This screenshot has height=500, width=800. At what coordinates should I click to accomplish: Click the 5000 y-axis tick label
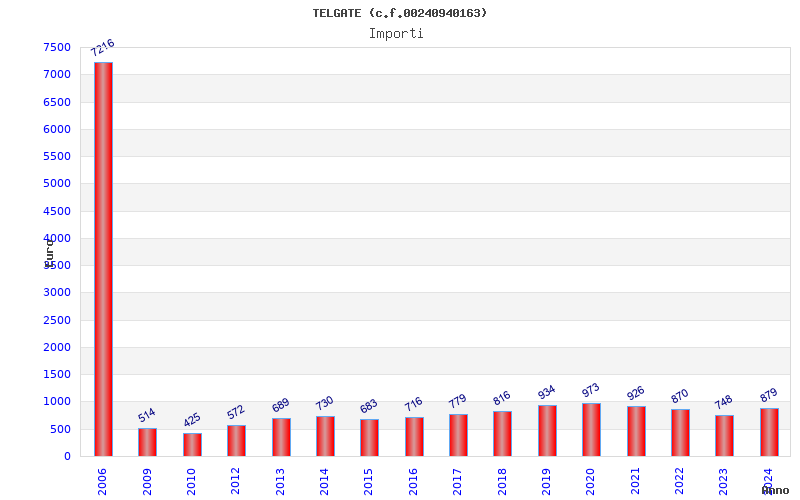pyautogui.click(x=57, y=183)
